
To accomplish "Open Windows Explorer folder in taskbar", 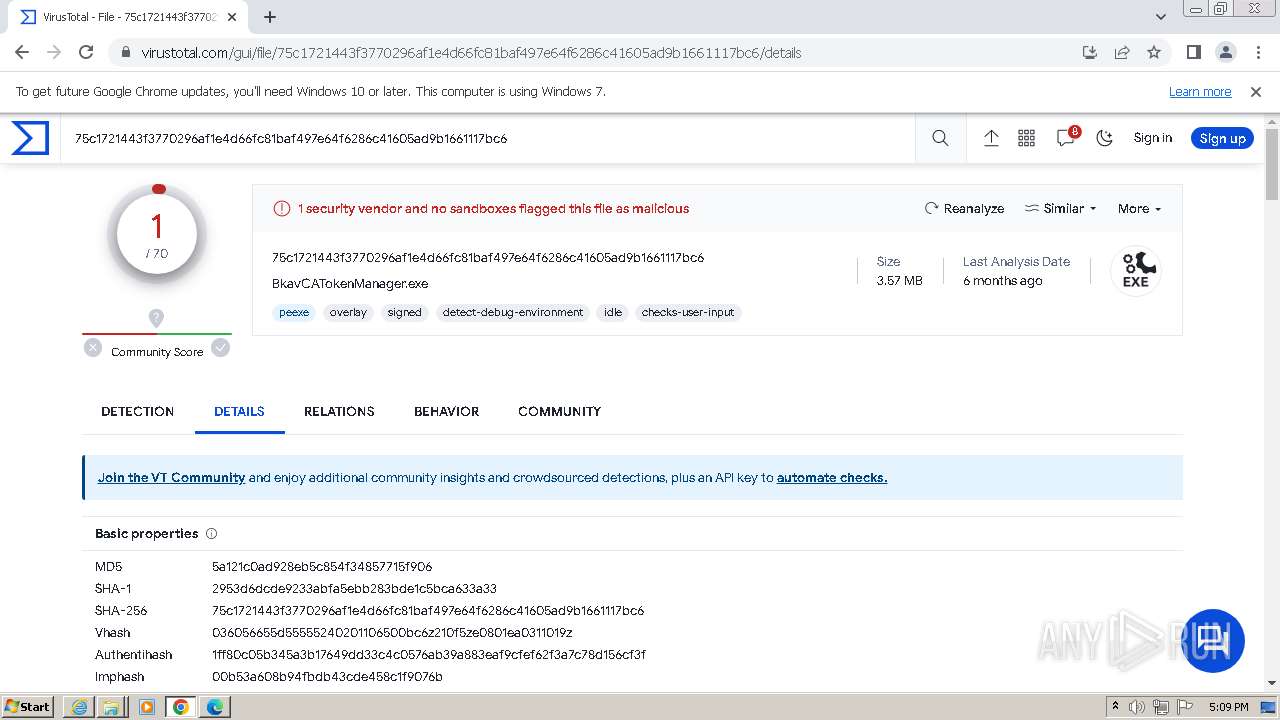I will pos(111,707).
